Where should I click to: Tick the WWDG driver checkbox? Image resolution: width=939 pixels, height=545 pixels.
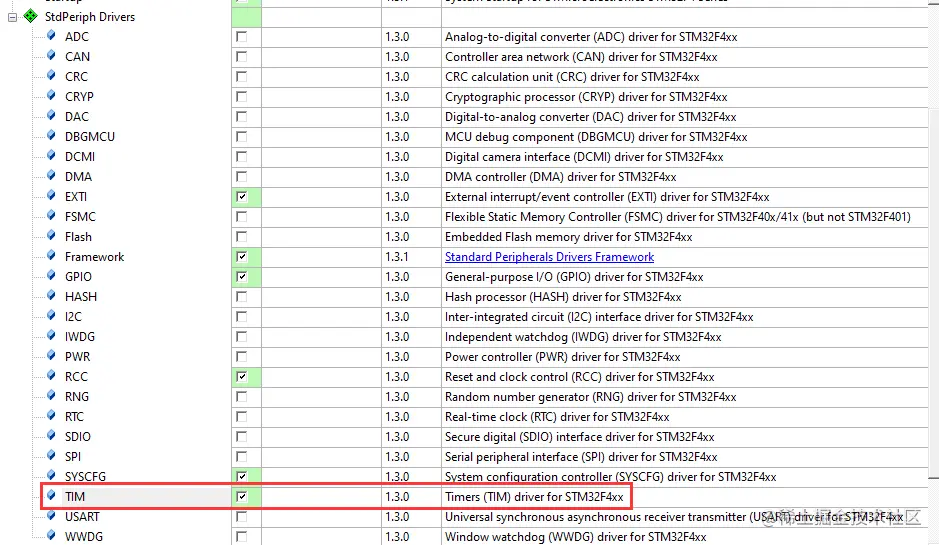(x=241, y=537)
